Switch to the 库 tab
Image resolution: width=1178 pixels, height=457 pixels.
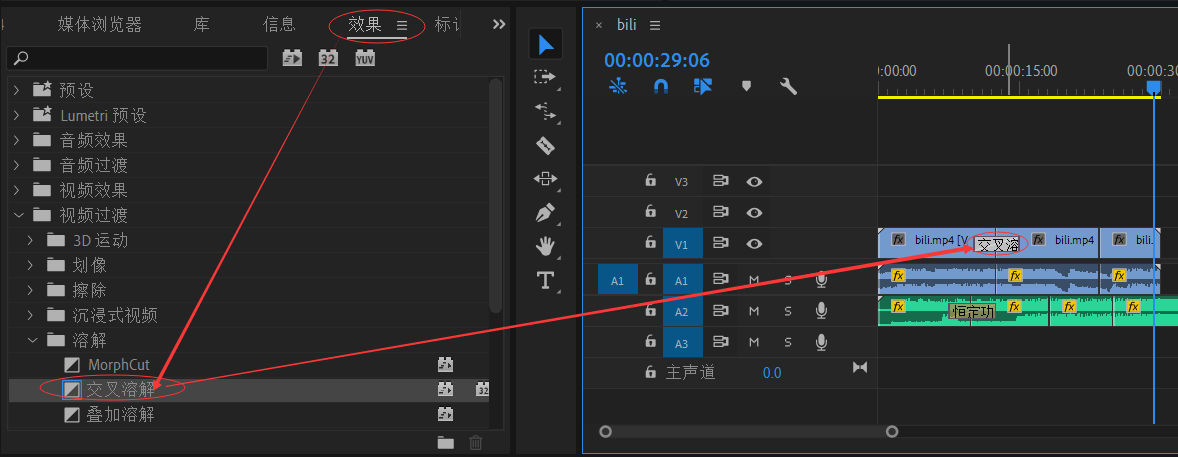pyautogui.click(x=202, y=25)
